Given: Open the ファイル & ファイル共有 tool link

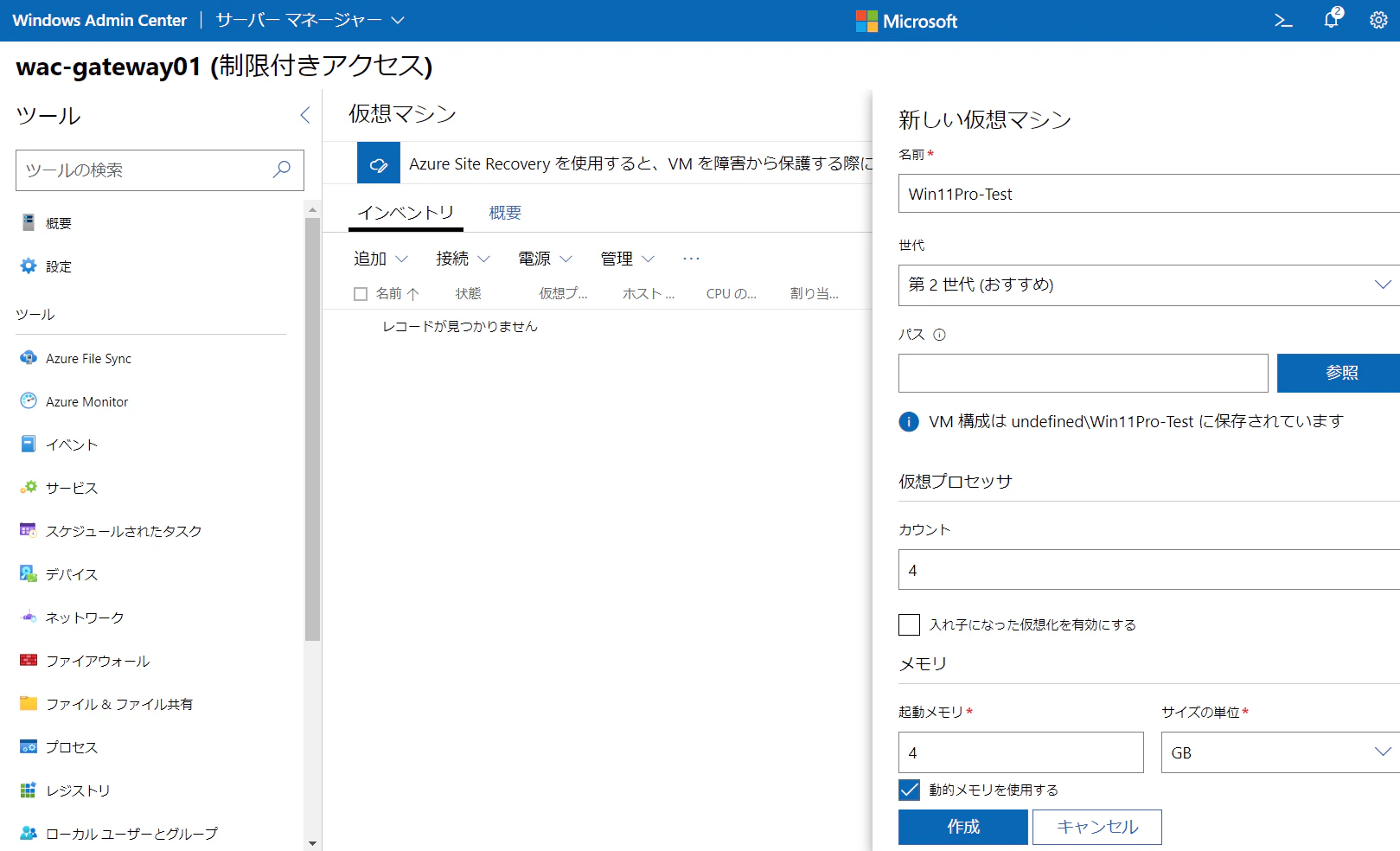Looking at the screenshot, I should coord(119,704).
